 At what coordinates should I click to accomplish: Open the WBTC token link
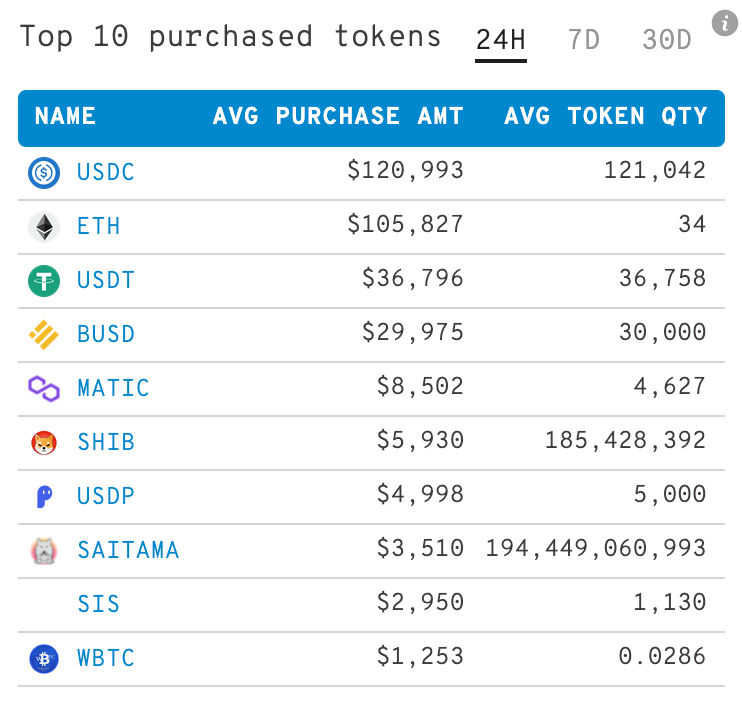[106, 658]
